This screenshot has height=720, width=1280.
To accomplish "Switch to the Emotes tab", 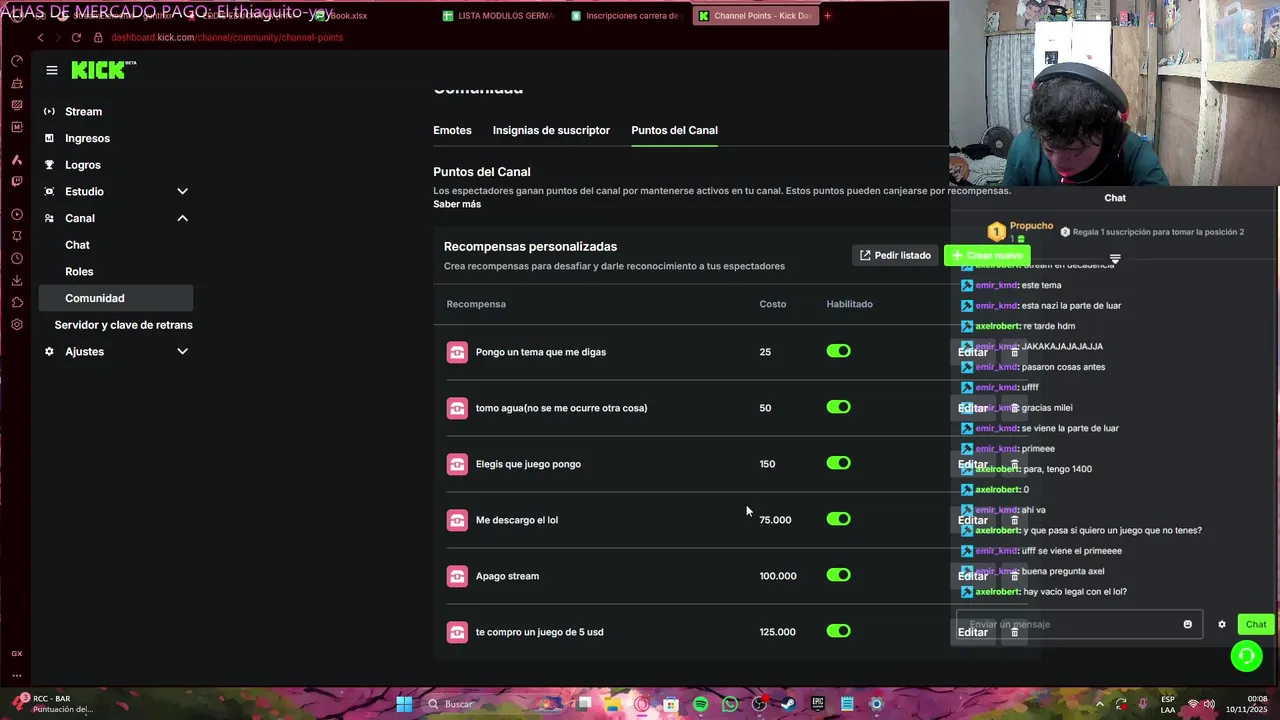I will pos(452,130).
